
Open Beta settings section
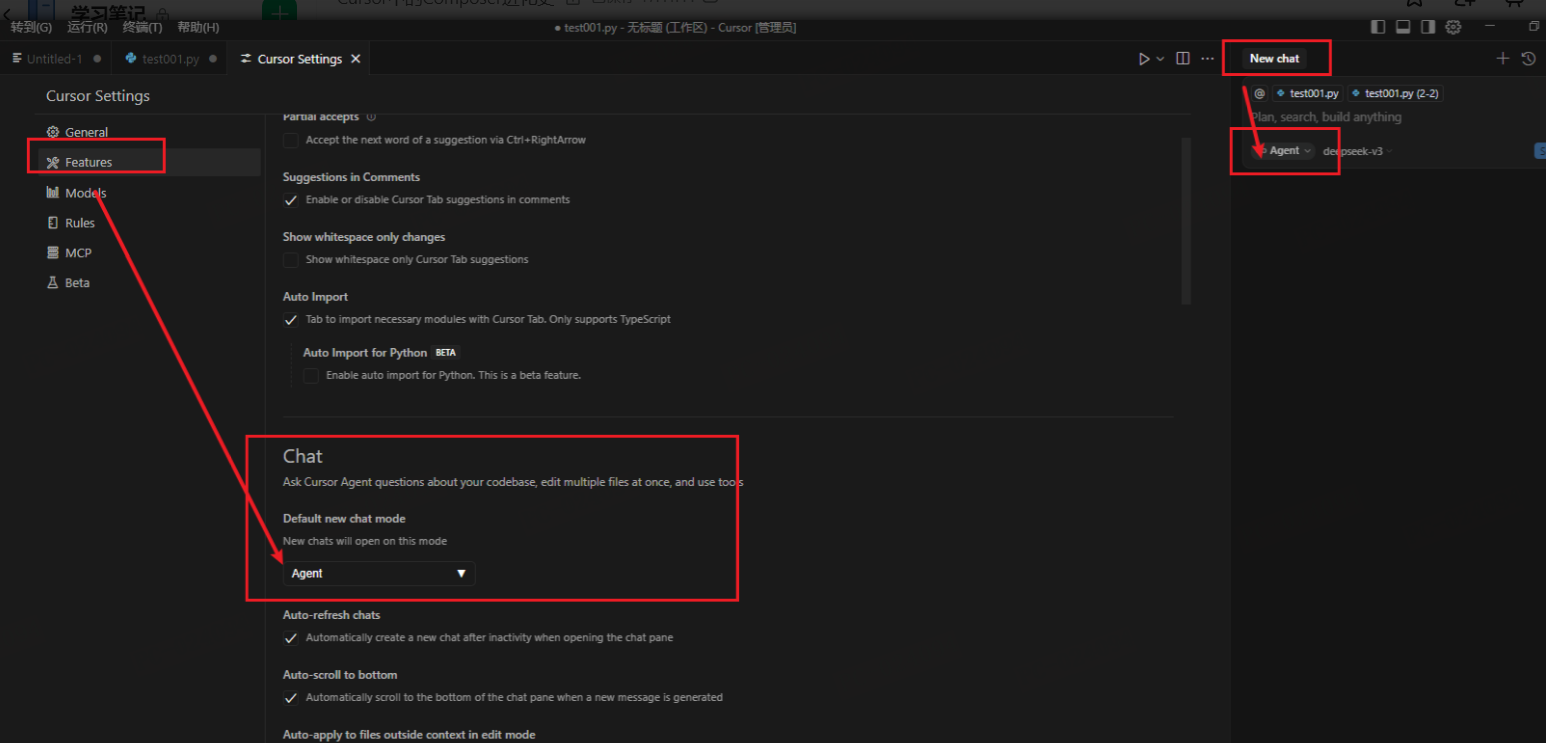click(x=150, y=283)
